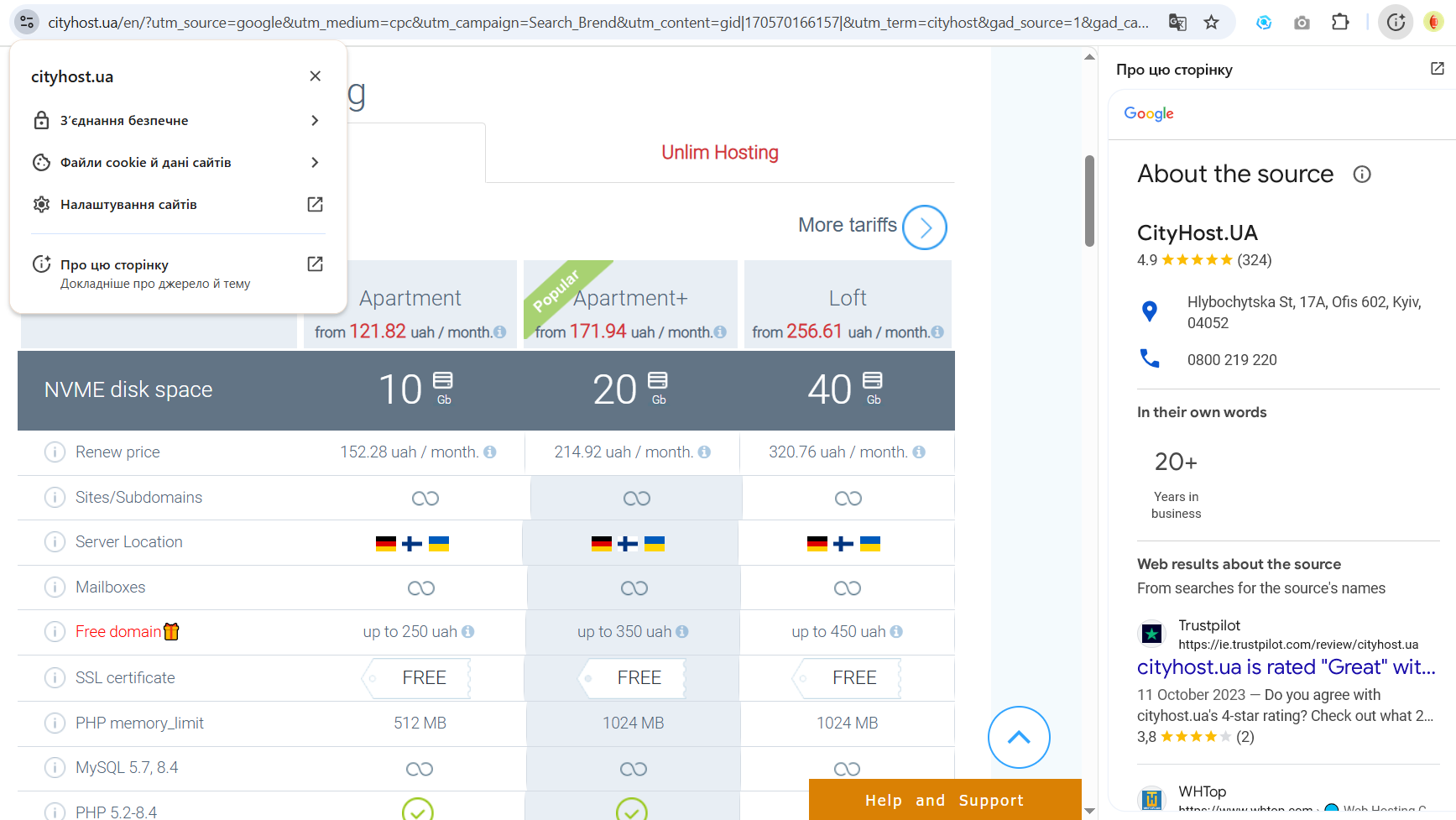Switch to the Unlim Hosting tab
The width and height of the screenshot is (1456, 820).
click(x=719, y=153)
